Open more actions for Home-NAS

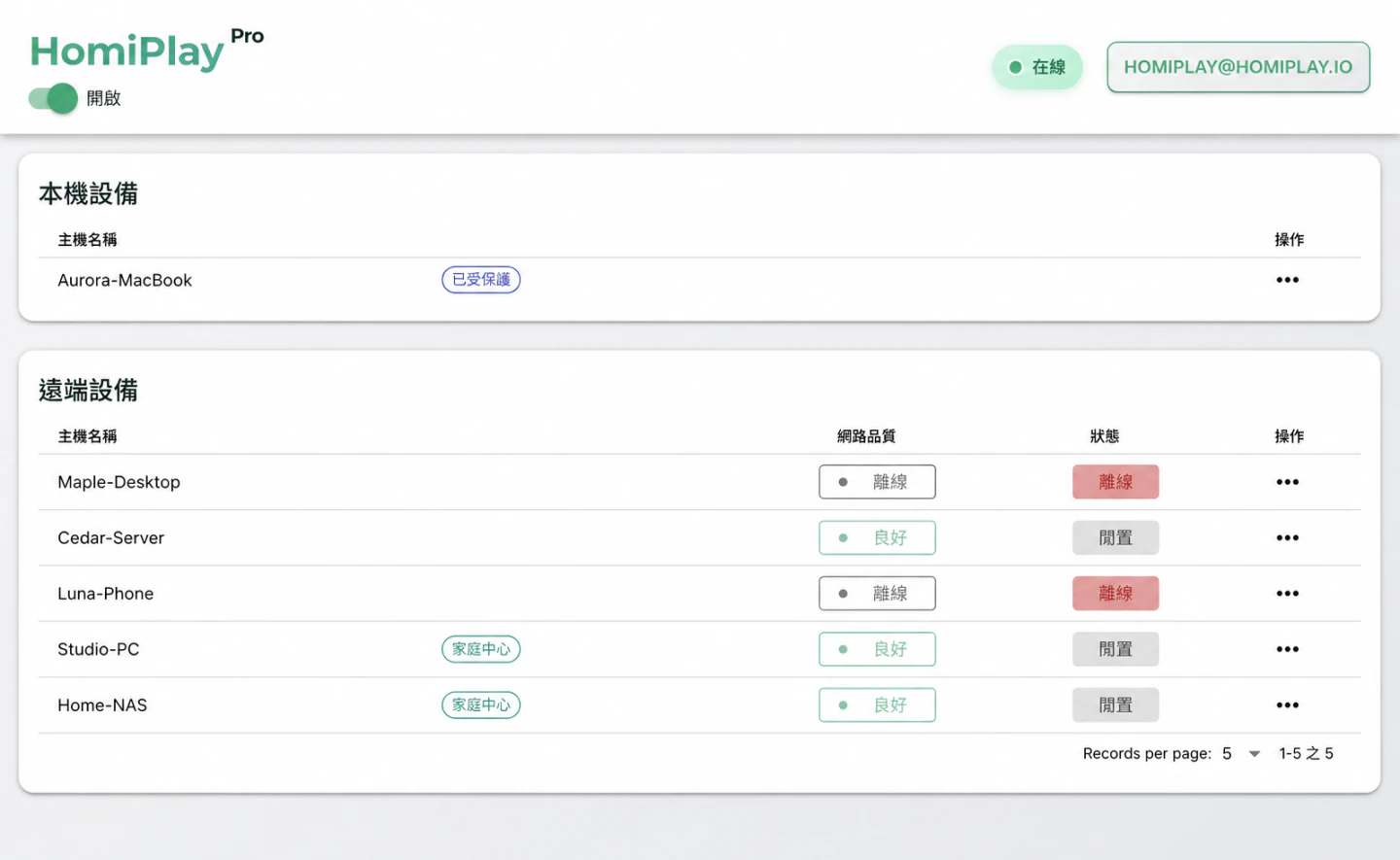pos(1287,705)
